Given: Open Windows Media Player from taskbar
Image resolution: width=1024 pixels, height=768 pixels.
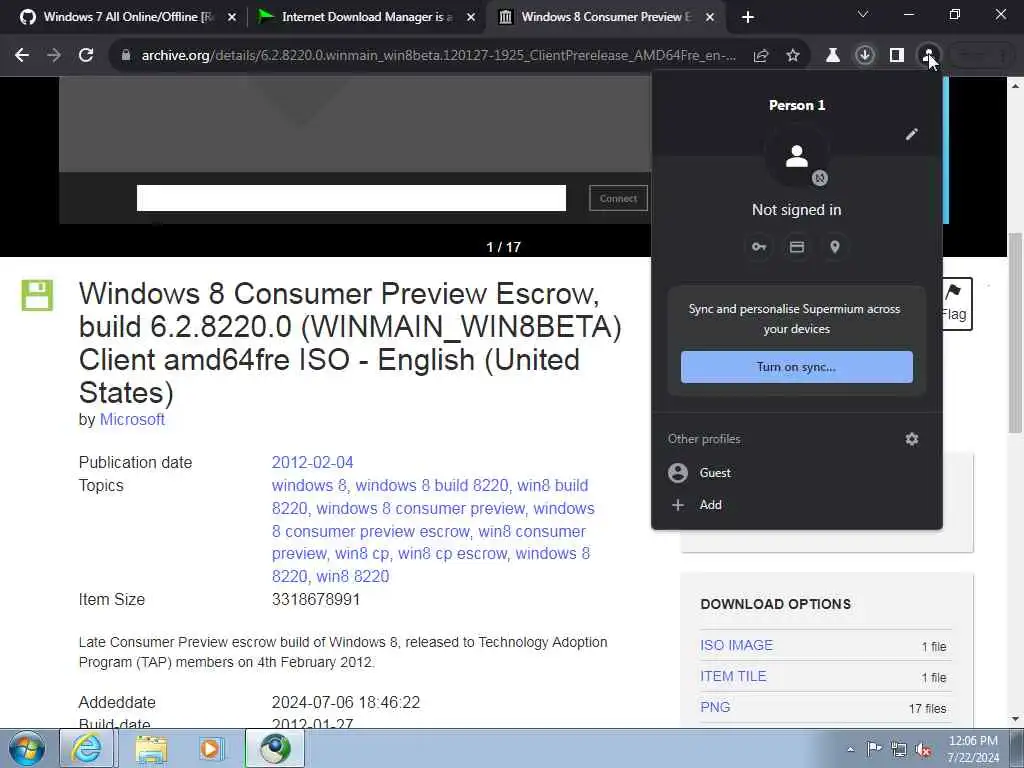Looking at the screenshot, I should [212, 748].
